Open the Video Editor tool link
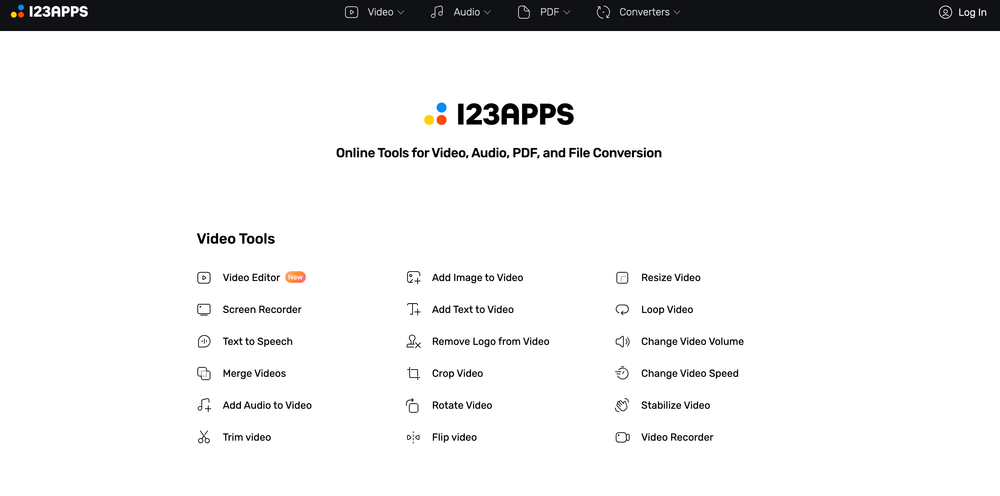Image resolution: width=1000 pixels, height=496 pixels. (251, 278)
